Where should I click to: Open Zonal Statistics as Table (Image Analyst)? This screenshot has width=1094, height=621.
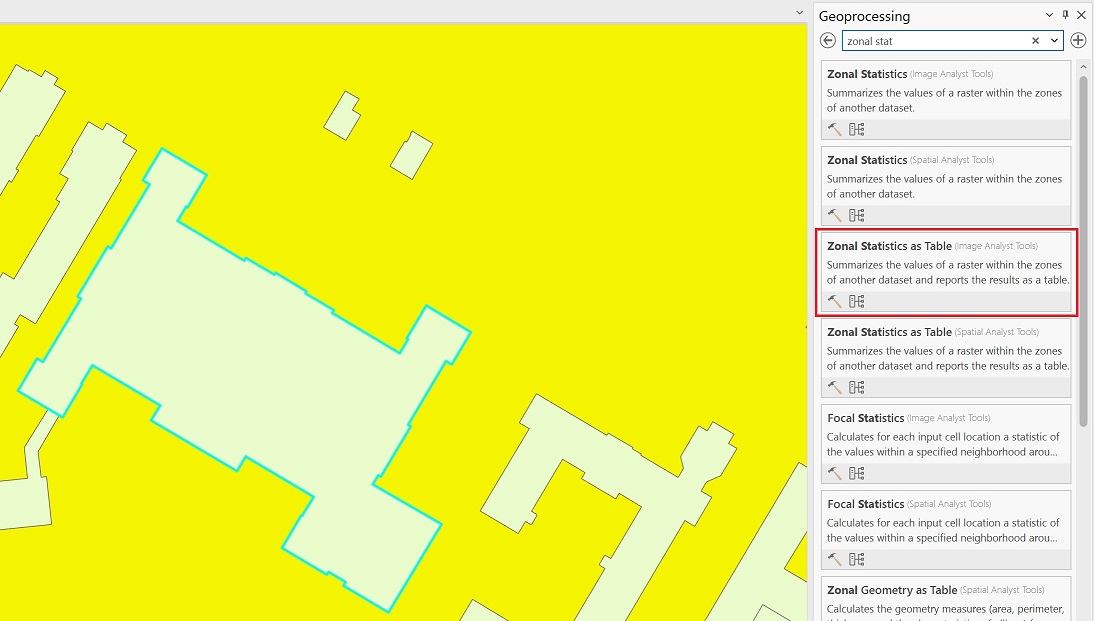pyautogui.click(x=889, y=246)
